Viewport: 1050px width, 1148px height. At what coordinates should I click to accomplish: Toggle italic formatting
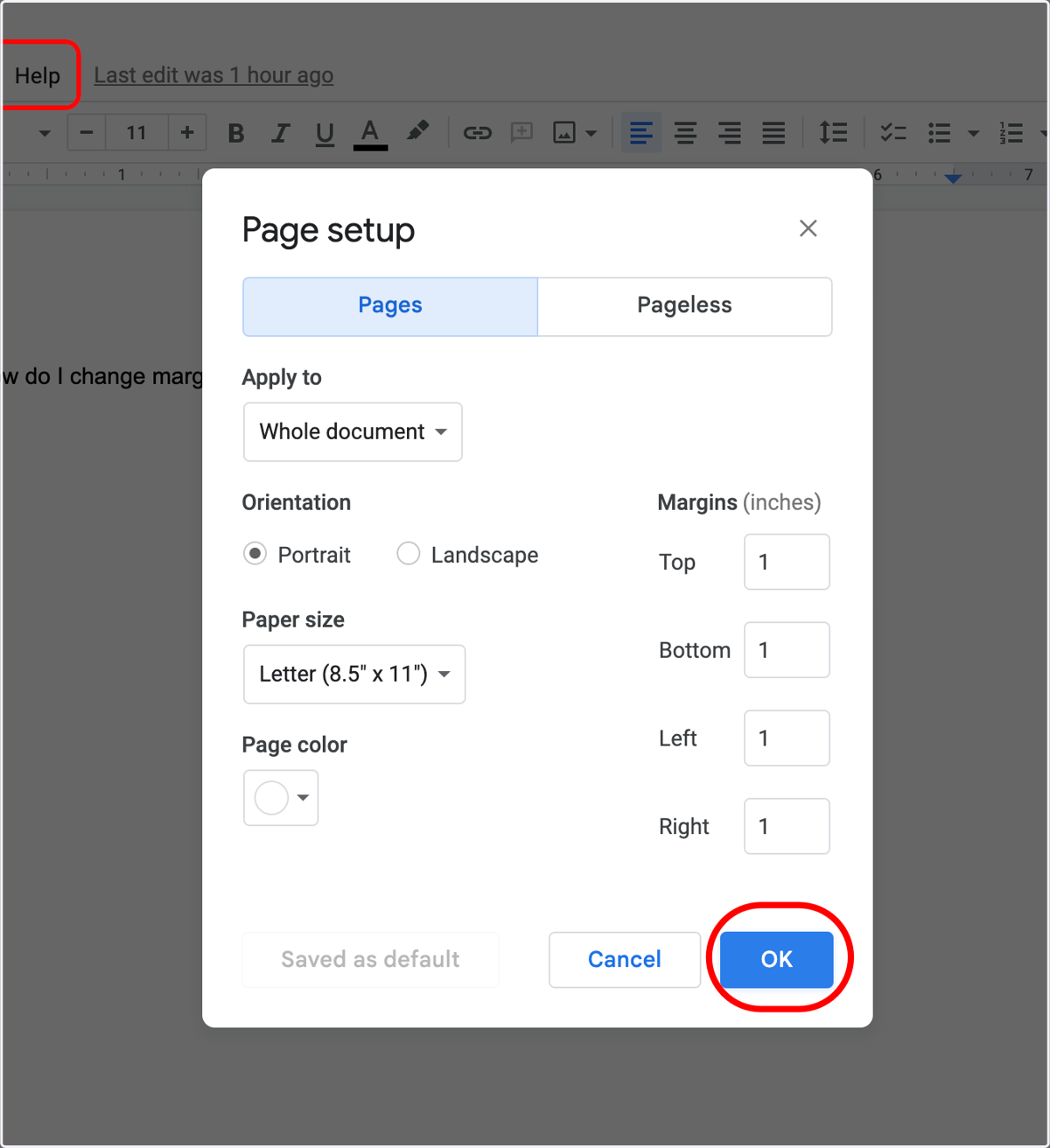[280, 133]
